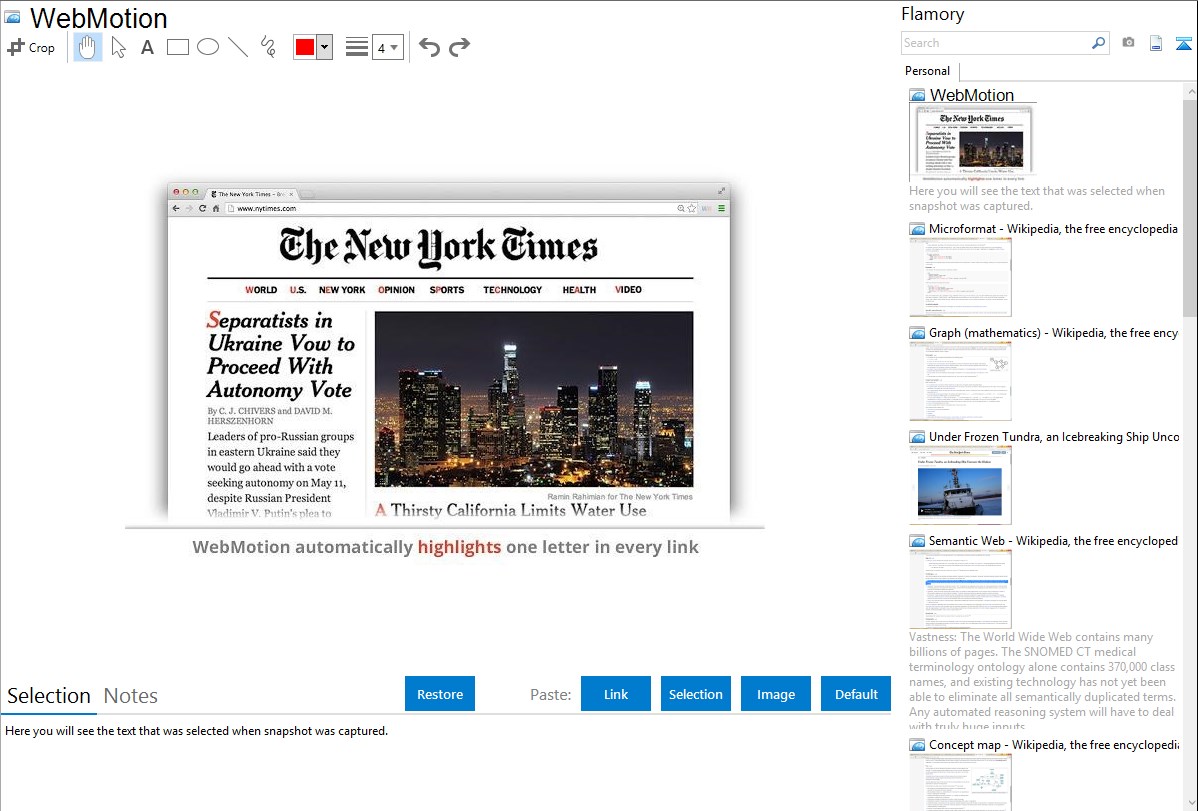The image size is (1198, 811).
Task: Click into the Flamory search field
Action: (x=996, y=43)
